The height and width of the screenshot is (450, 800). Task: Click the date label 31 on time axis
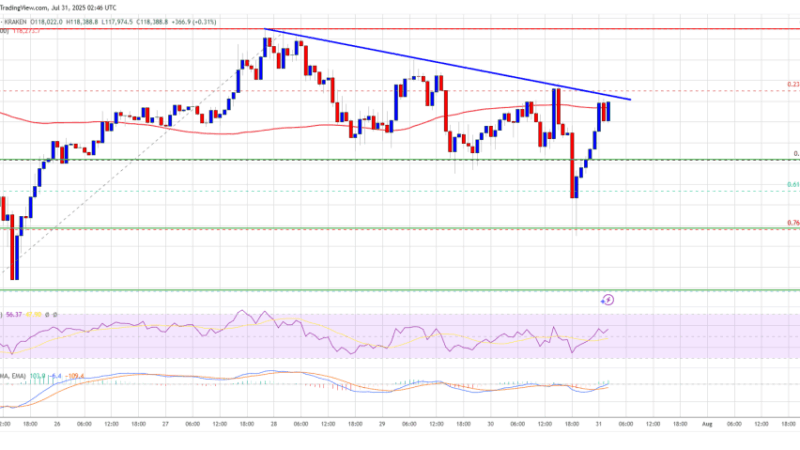point(599,424)
